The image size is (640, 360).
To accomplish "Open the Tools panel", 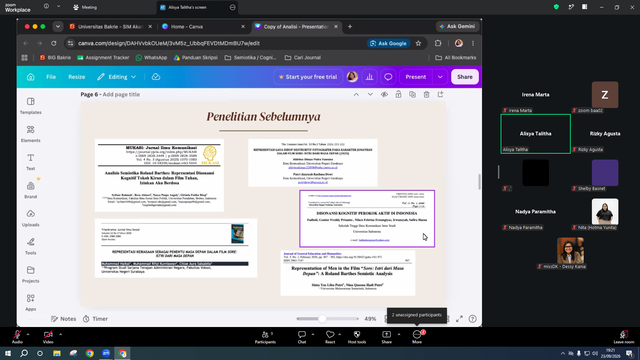I will tap(31, 246).
